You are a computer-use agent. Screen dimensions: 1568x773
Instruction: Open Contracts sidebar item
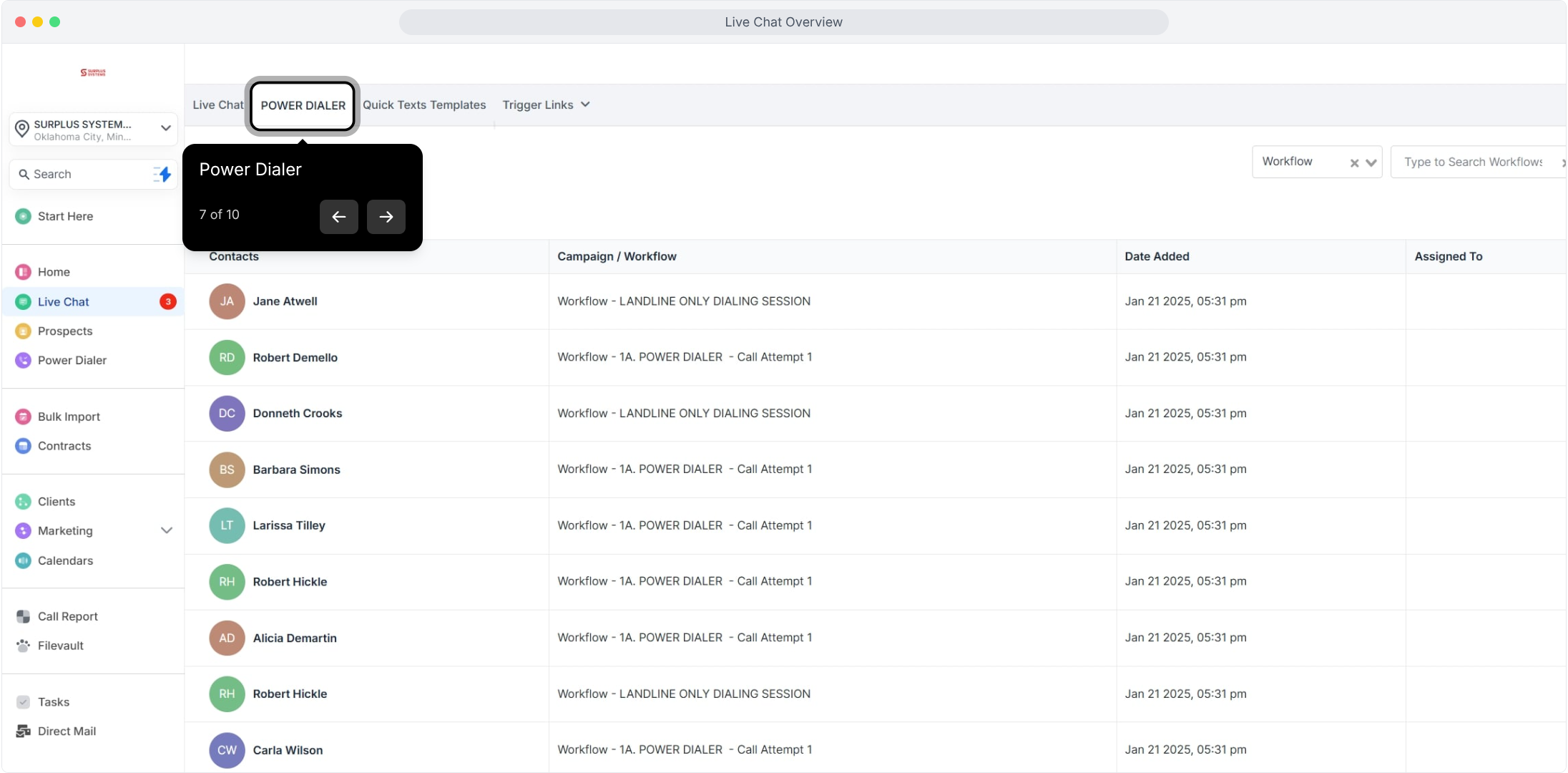click(64, 446)
